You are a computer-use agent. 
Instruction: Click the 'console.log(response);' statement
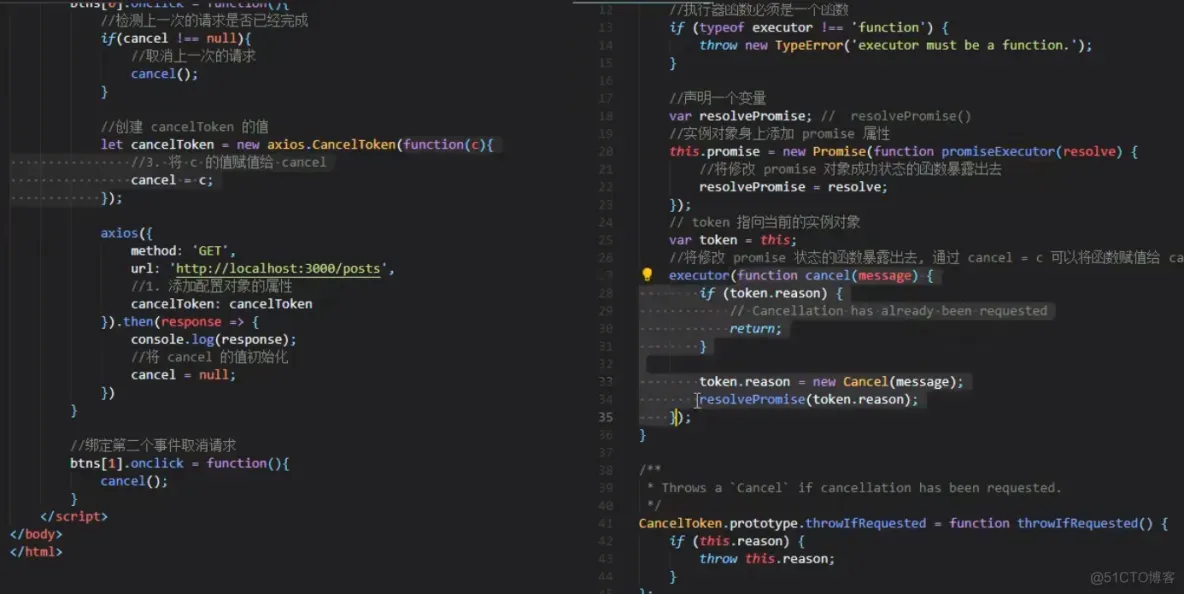point(214,340)
